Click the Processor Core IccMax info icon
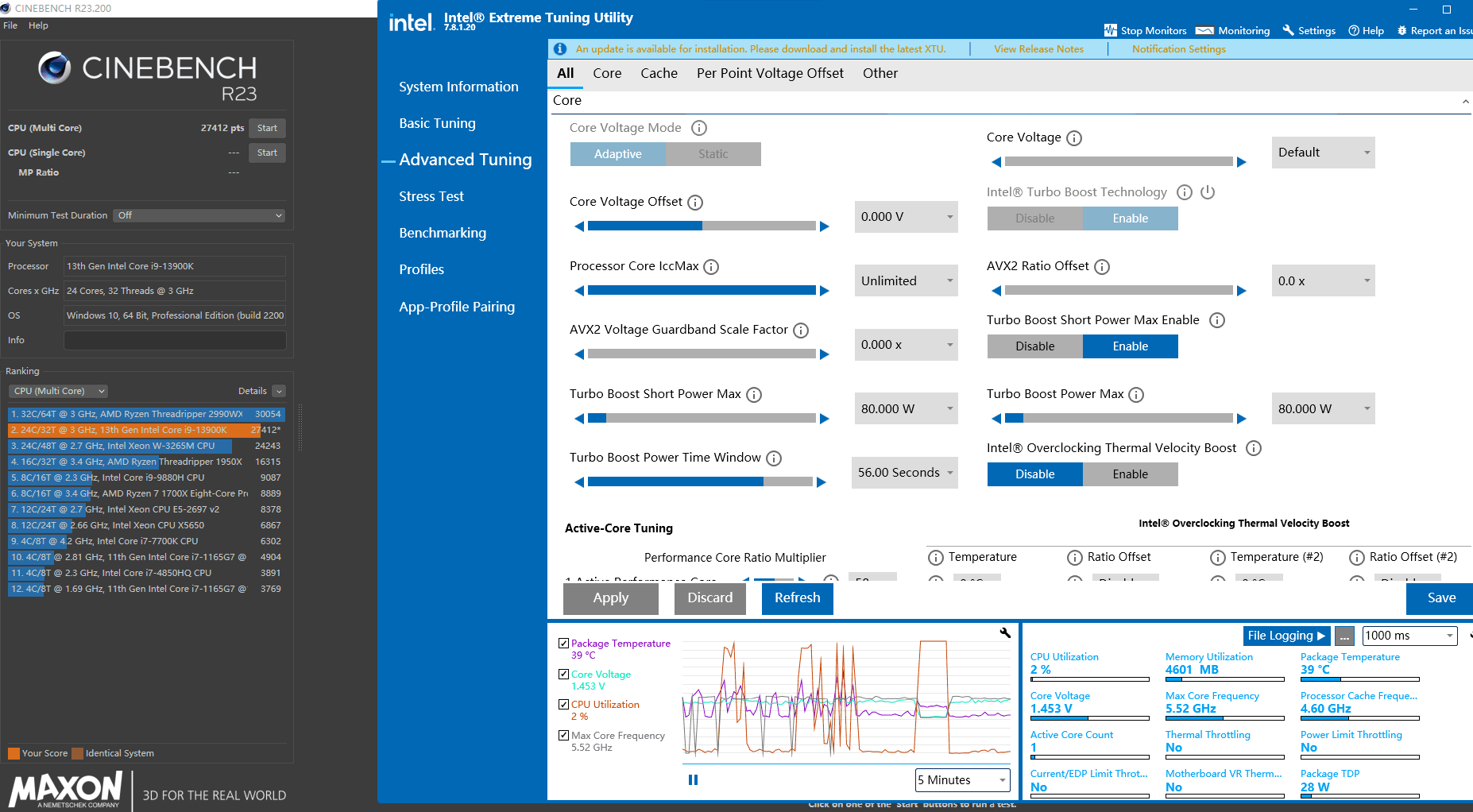Screen dimensions: 1473x812 [x=711, y=267]
